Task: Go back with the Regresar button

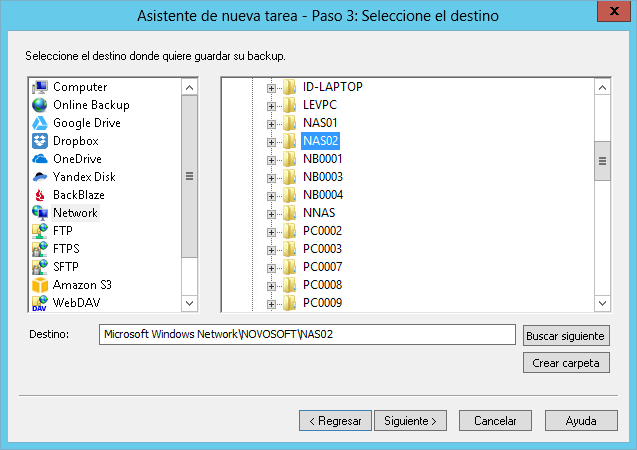Action: [335, 421]
